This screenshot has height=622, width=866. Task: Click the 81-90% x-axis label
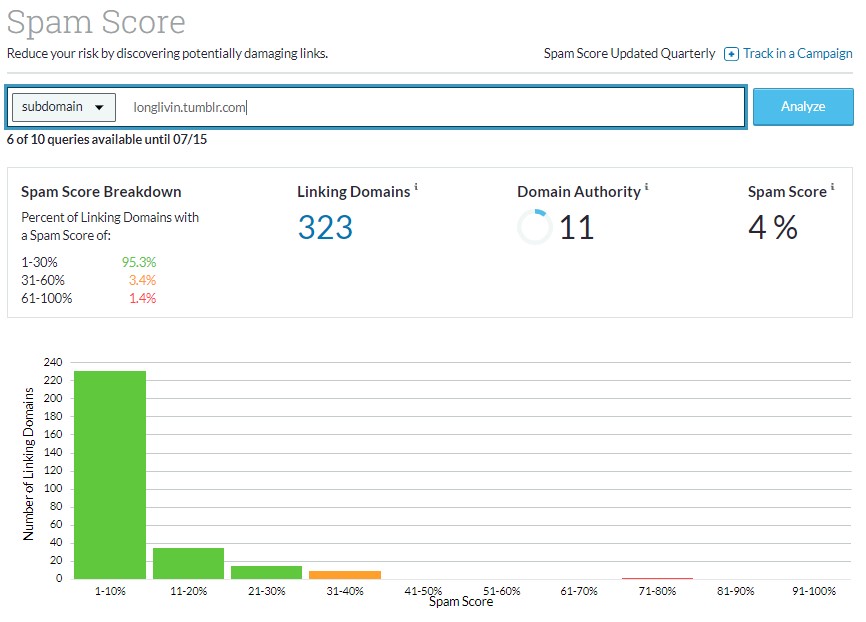pos(736,591)
